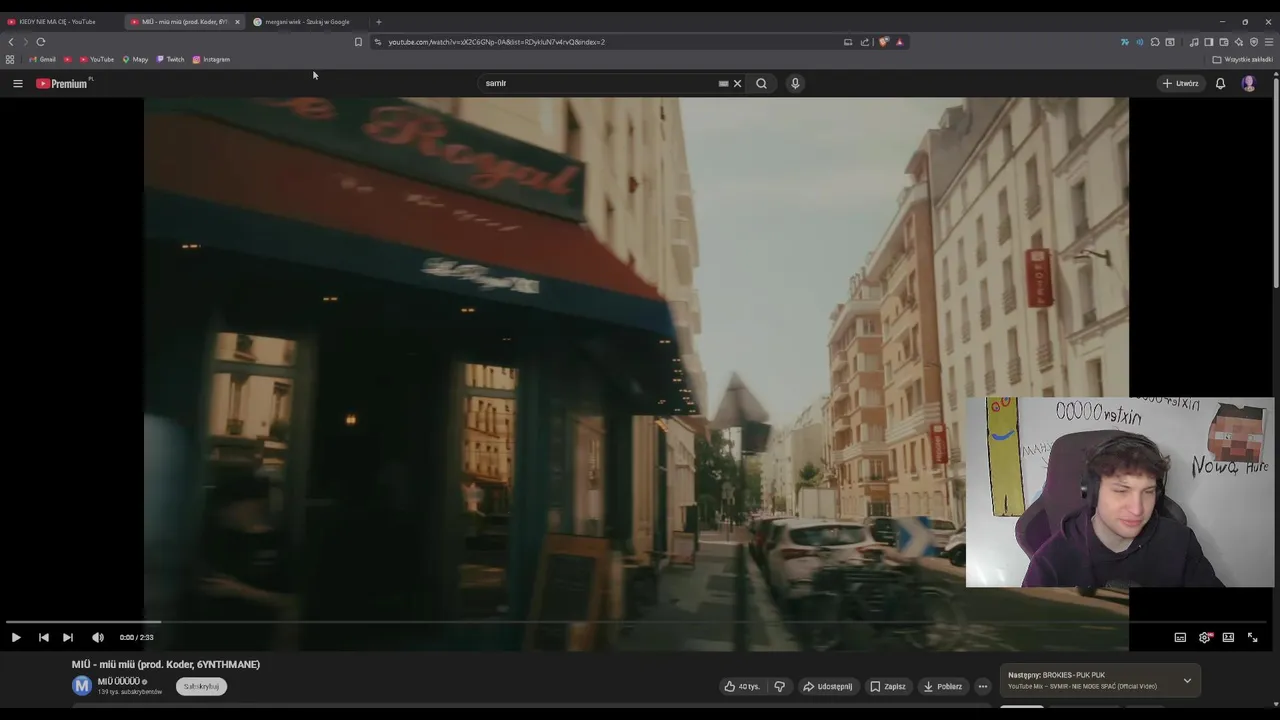
Task: Open Twitch bookmark
Action: pyautogui.click(x=170, y=59)
